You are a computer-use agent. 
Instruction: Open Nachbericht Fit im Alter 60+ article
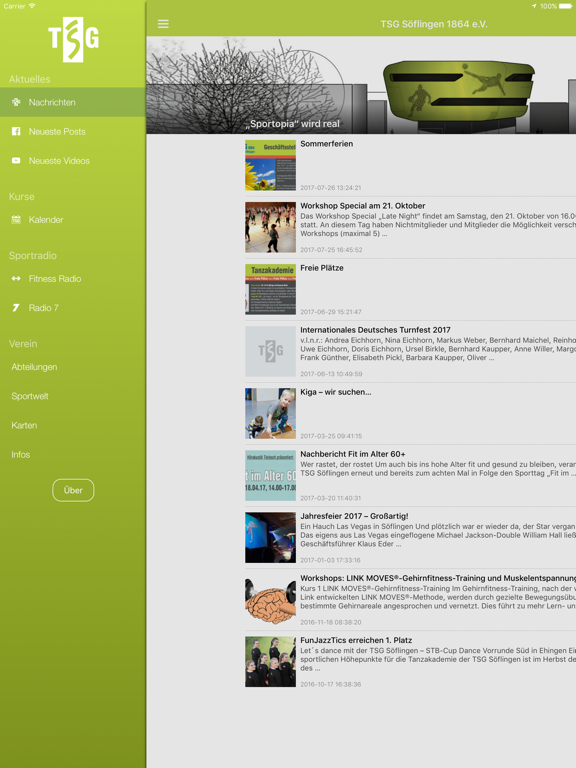point(353,454)
